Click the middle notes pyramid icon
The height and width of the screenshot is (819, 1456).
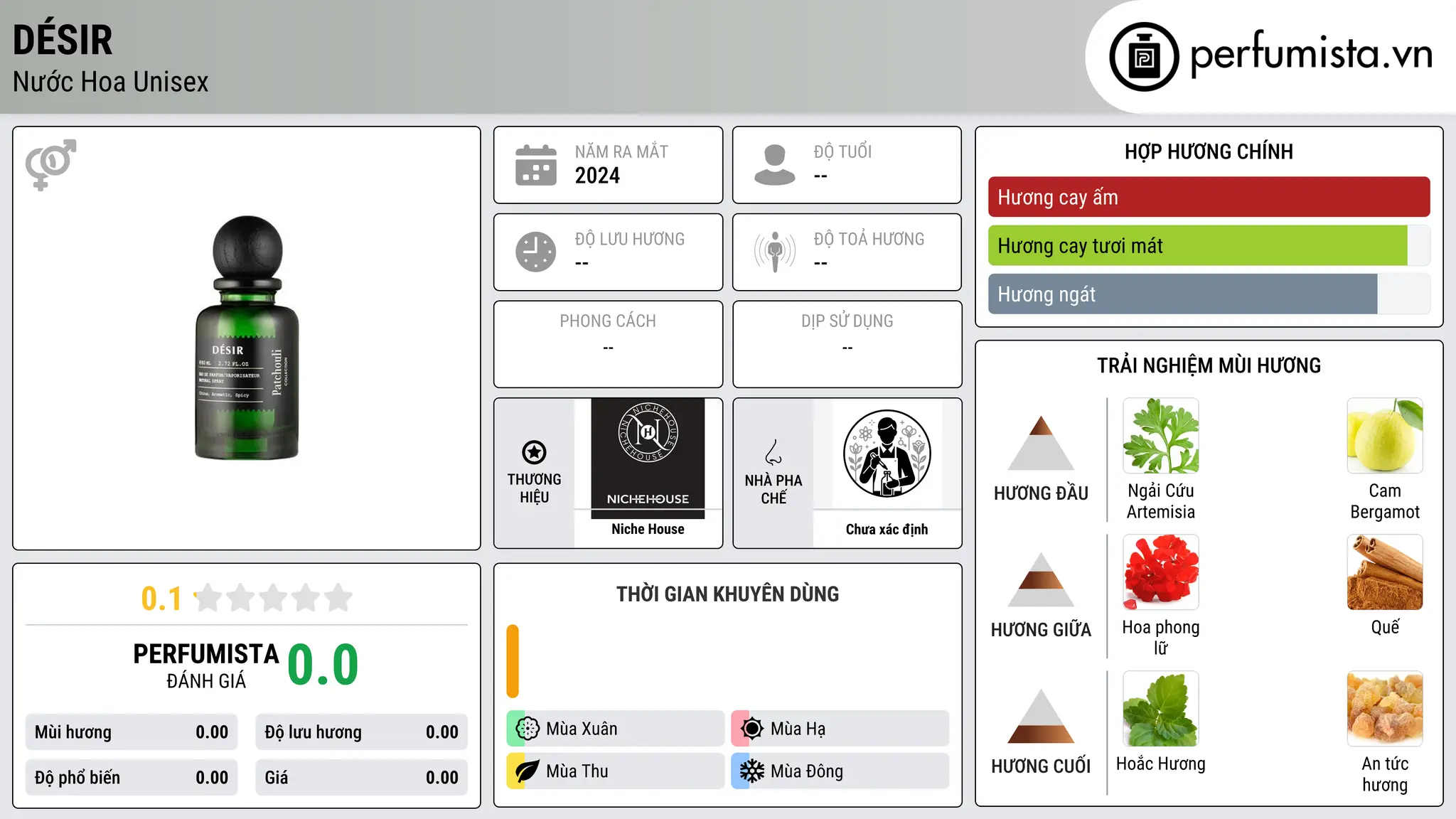coord(1041,579)
